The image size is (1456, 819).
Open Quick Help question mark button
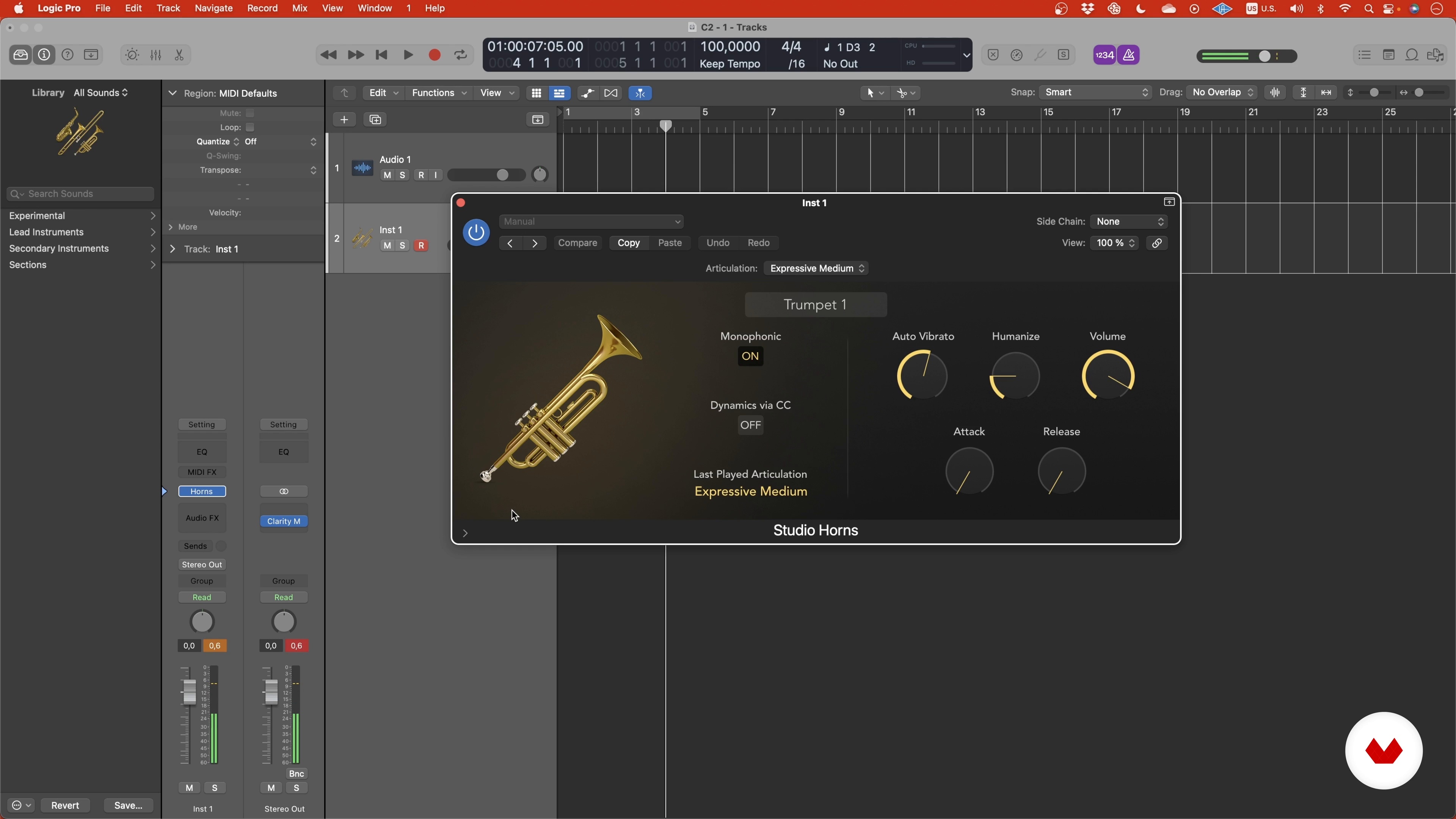tap(67, 55)
